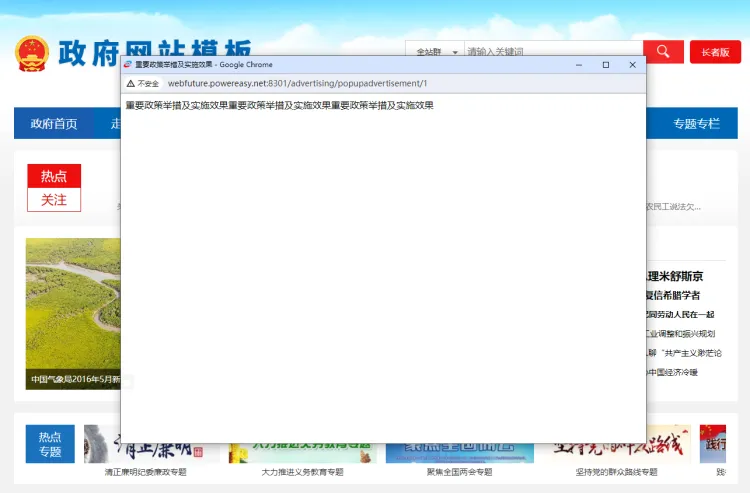Click the 关注 label under 热点
This screenshot has width=750, height=493.
pos(54,200)
